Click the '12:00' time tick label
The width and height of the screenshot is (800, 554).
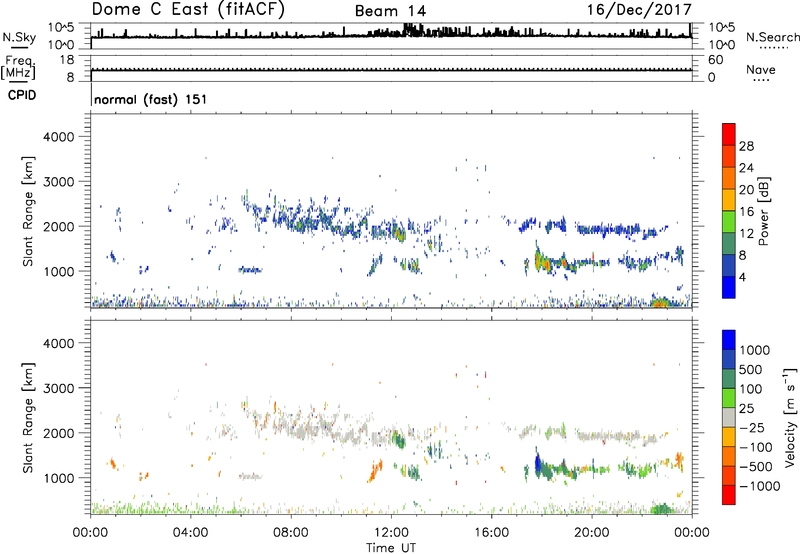point(391,533)
